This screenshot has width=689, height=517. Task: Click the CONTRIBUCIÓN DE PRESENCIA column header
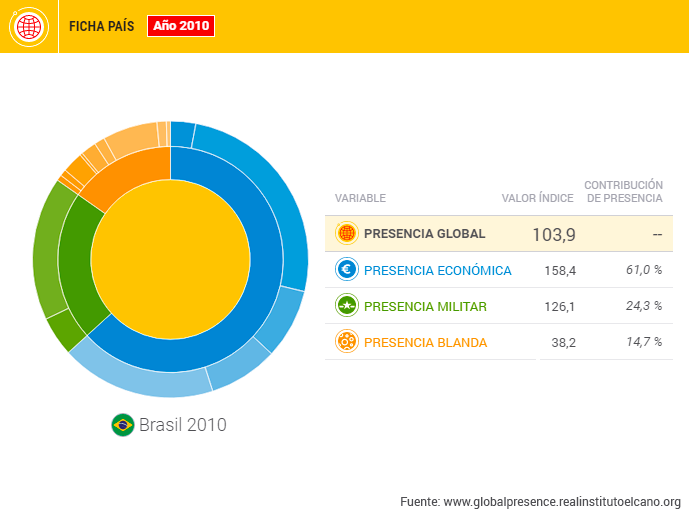[624, 191]
